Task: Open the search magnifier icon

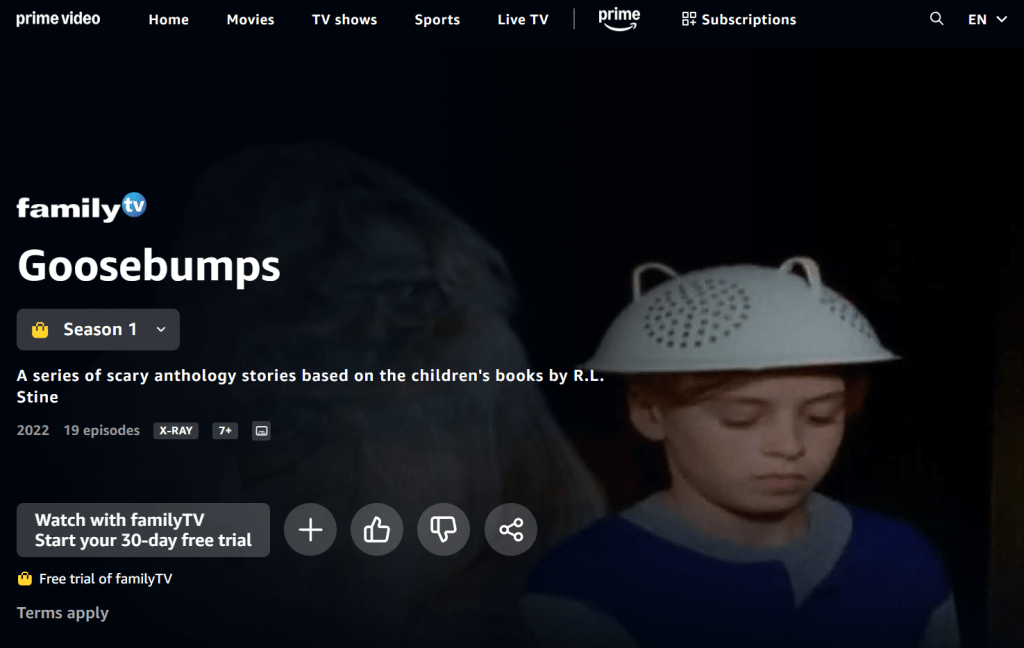Action: [x=936, y=19]
